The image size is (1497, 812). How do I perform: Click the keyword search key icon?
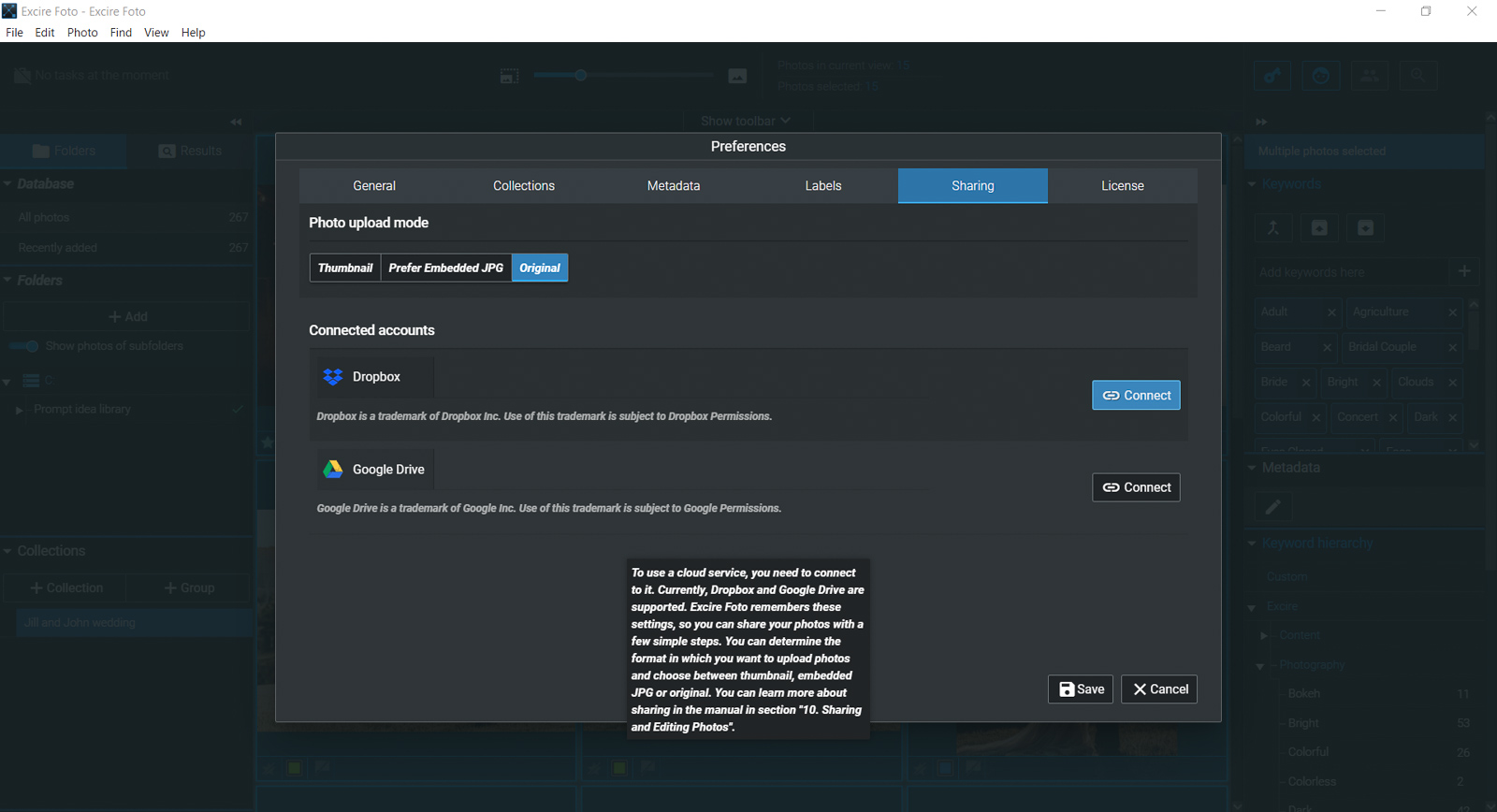(x=1272, y=76)
